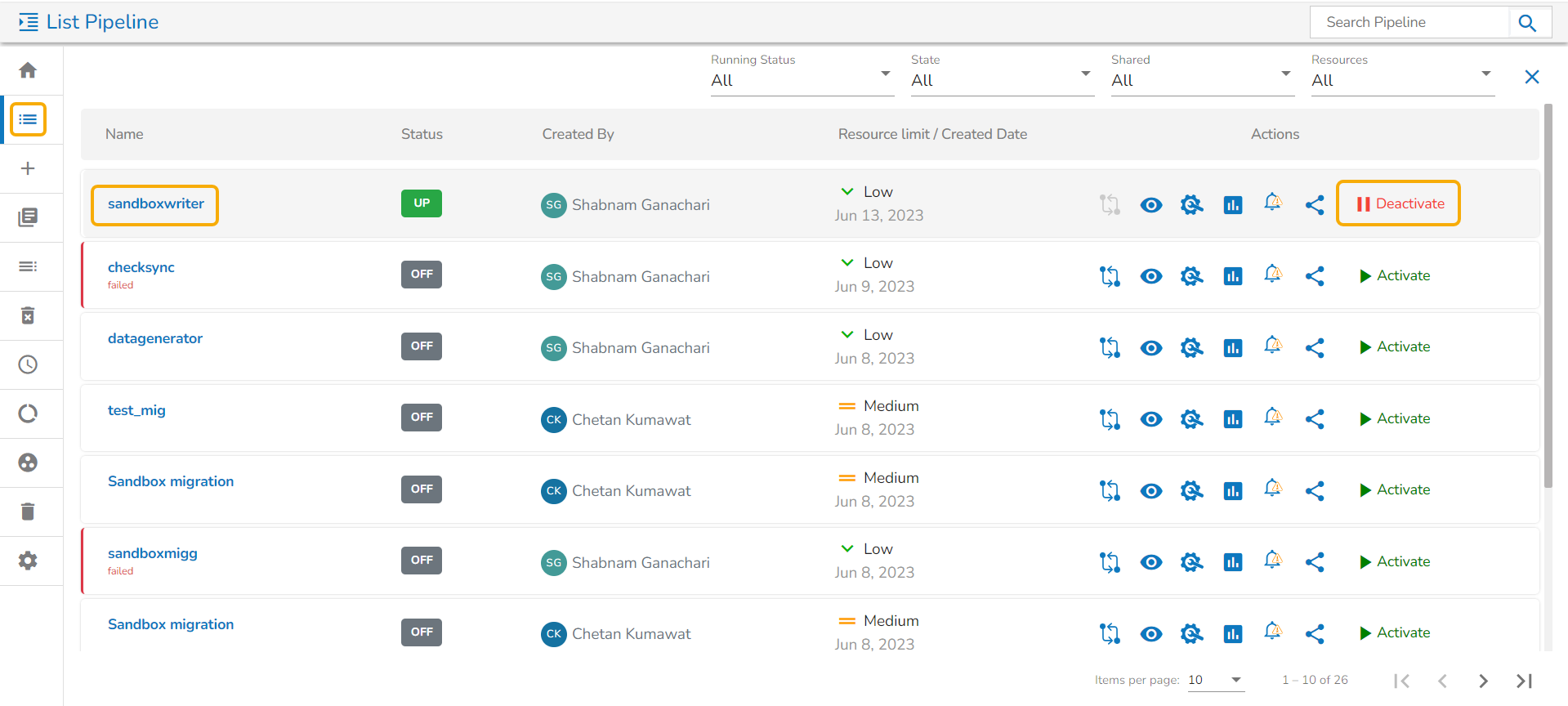Open alert bell icon for sandboxwriter
1568x706 pixels.
pyautogui.click(x=1272, y=203)
